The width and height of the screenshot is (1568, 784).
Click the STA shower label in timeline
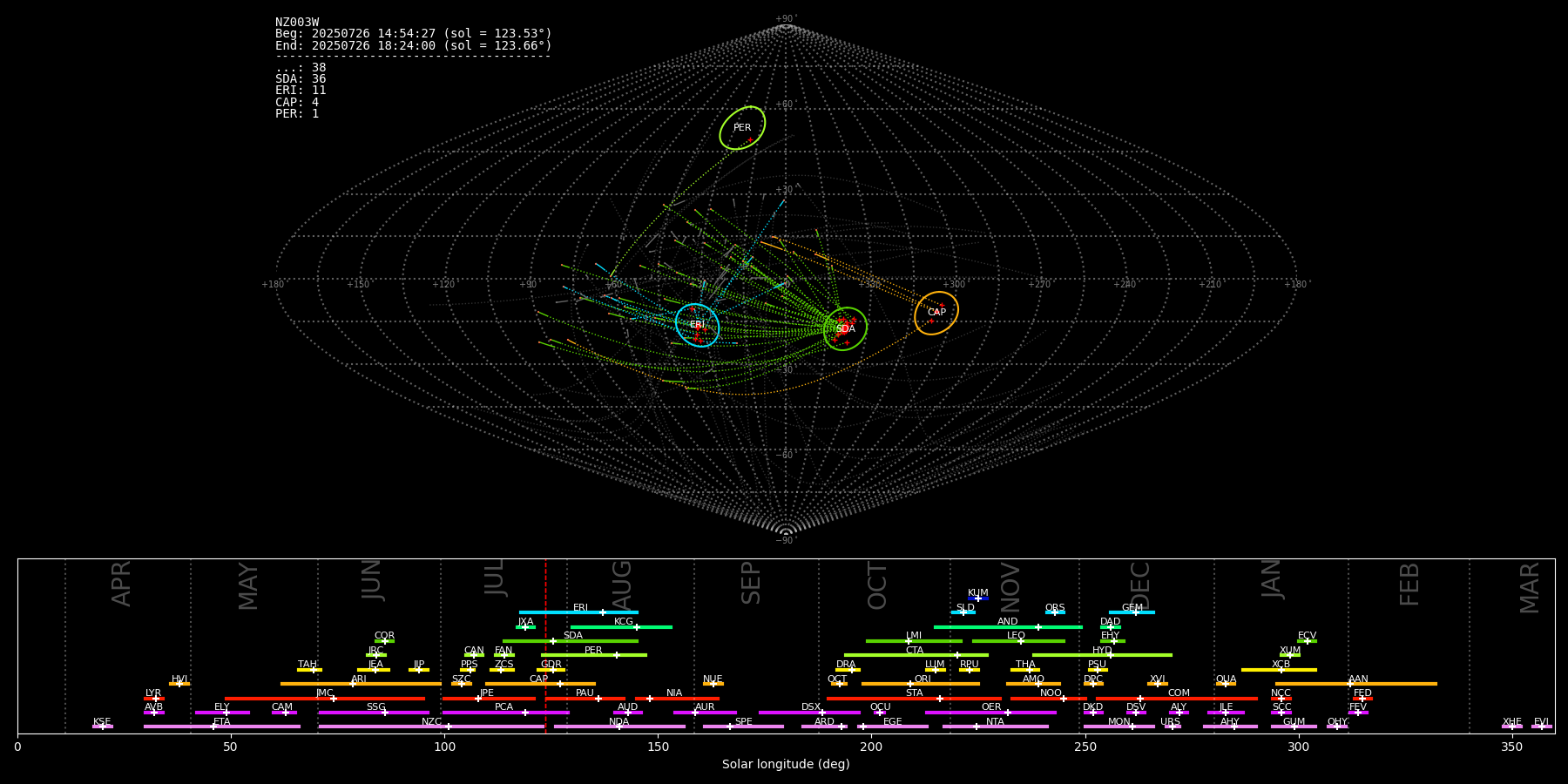tap(915, 693)
